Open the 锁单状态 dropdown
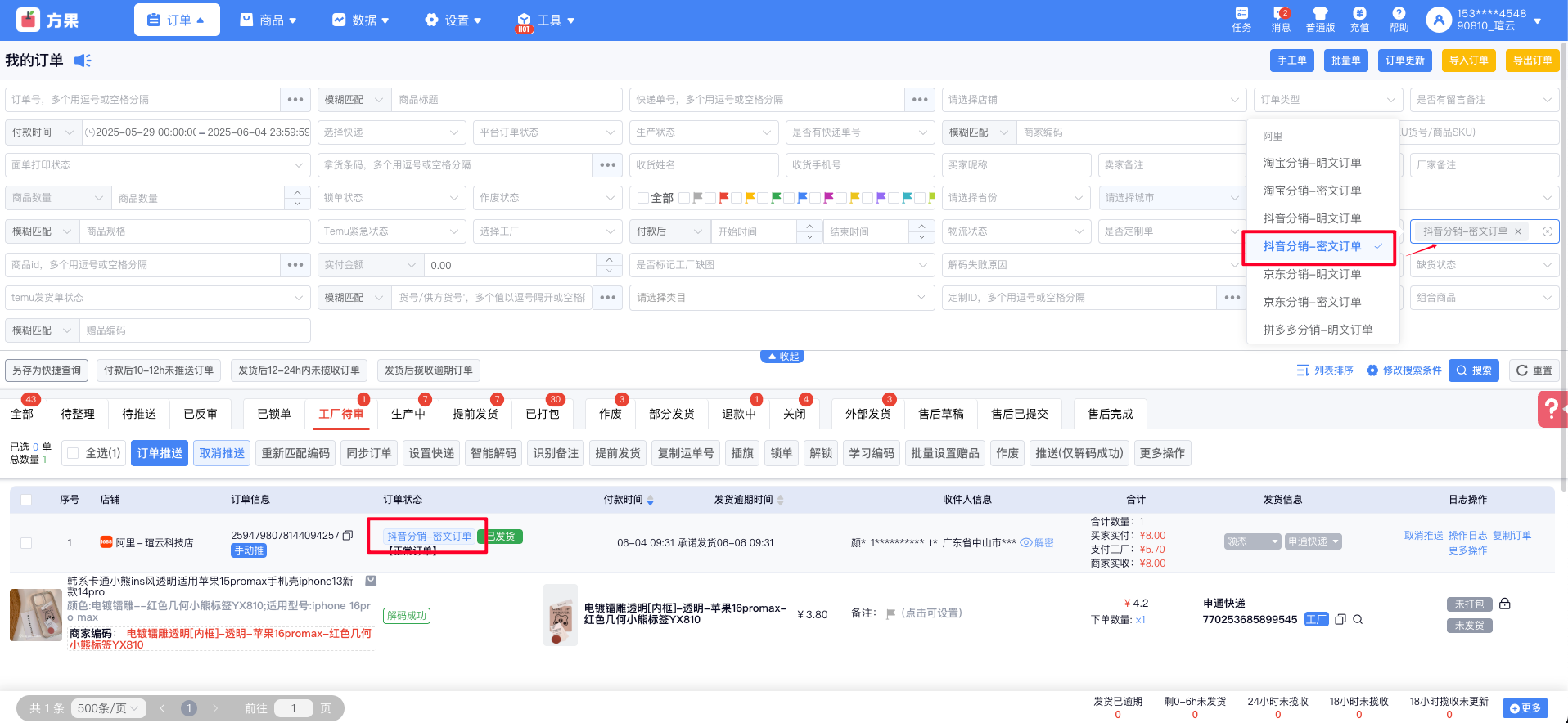The width and height of the screenshot is (1568, 723). (391, 198)
